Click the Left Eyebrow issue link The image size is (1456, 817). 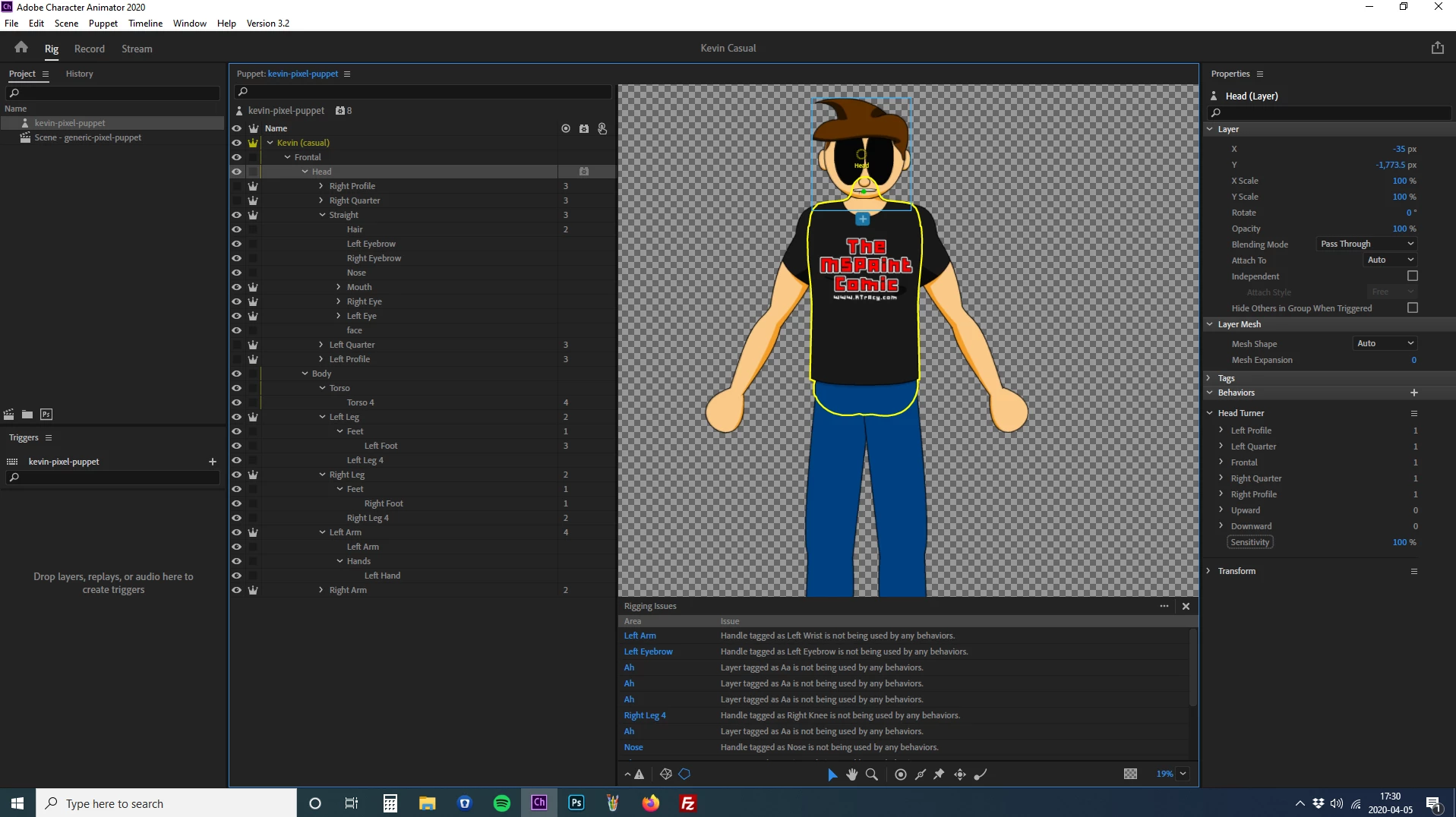pyautogui.click(x=648, y=652)
